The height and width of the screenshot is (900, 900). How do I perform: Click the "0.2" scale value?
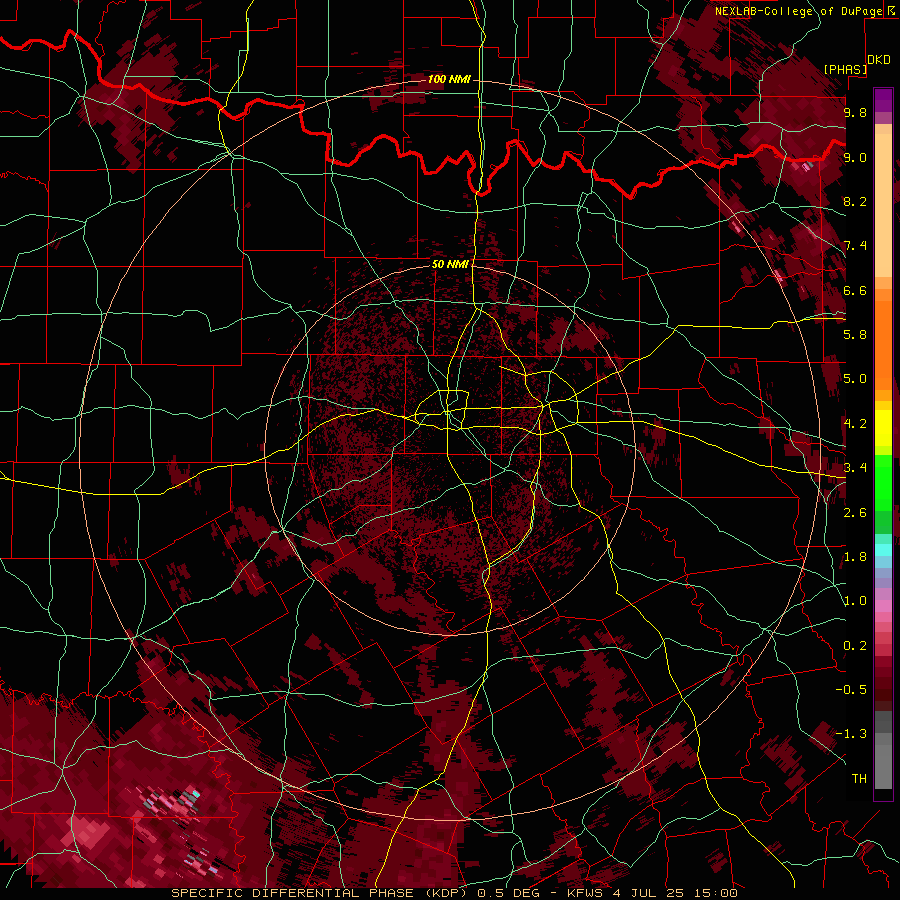tap(855, 646)
